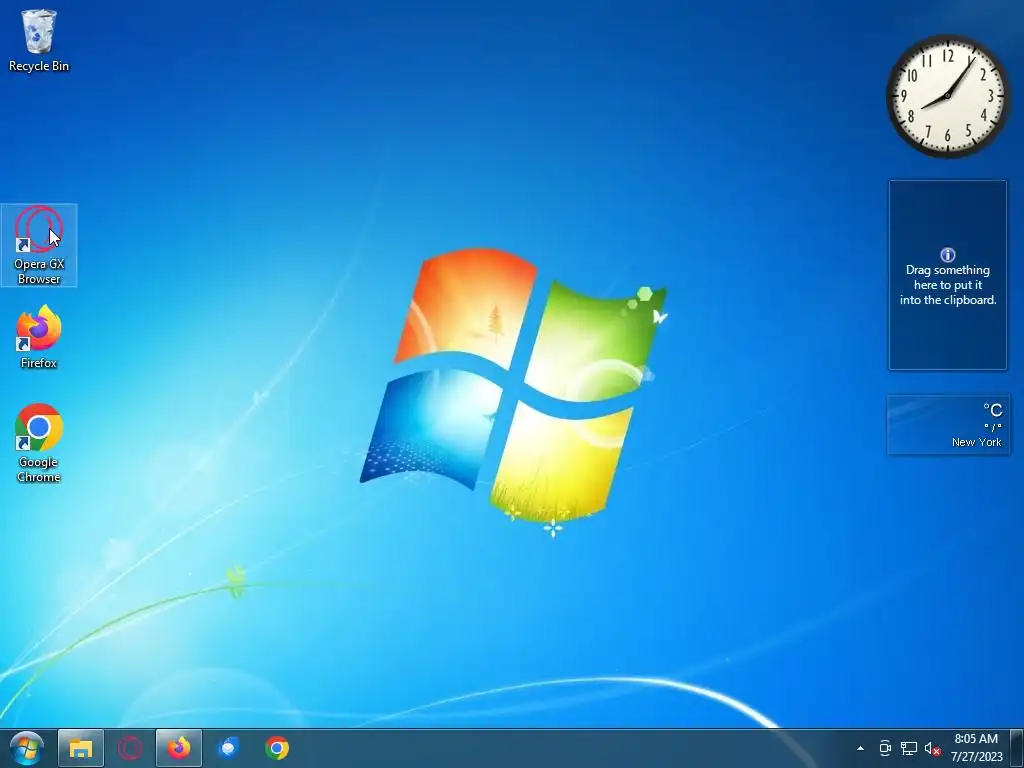Open the New York weather gadget
Image resolution: width=1024 pixels, height=768 pixels.
coord(948,424)
